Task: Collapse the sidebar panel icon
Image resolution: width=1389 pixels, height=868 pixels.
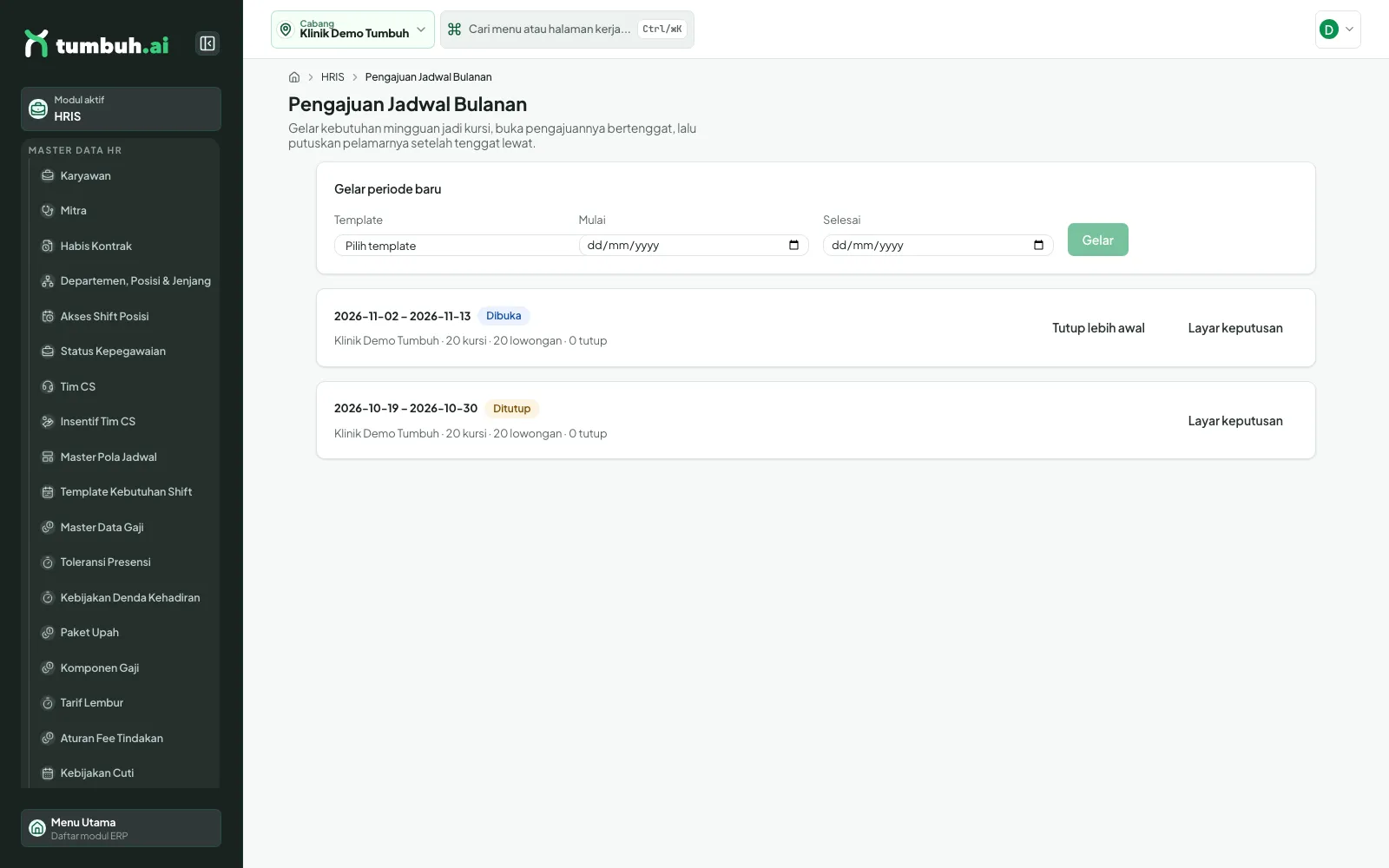Action: pos(207,43)
